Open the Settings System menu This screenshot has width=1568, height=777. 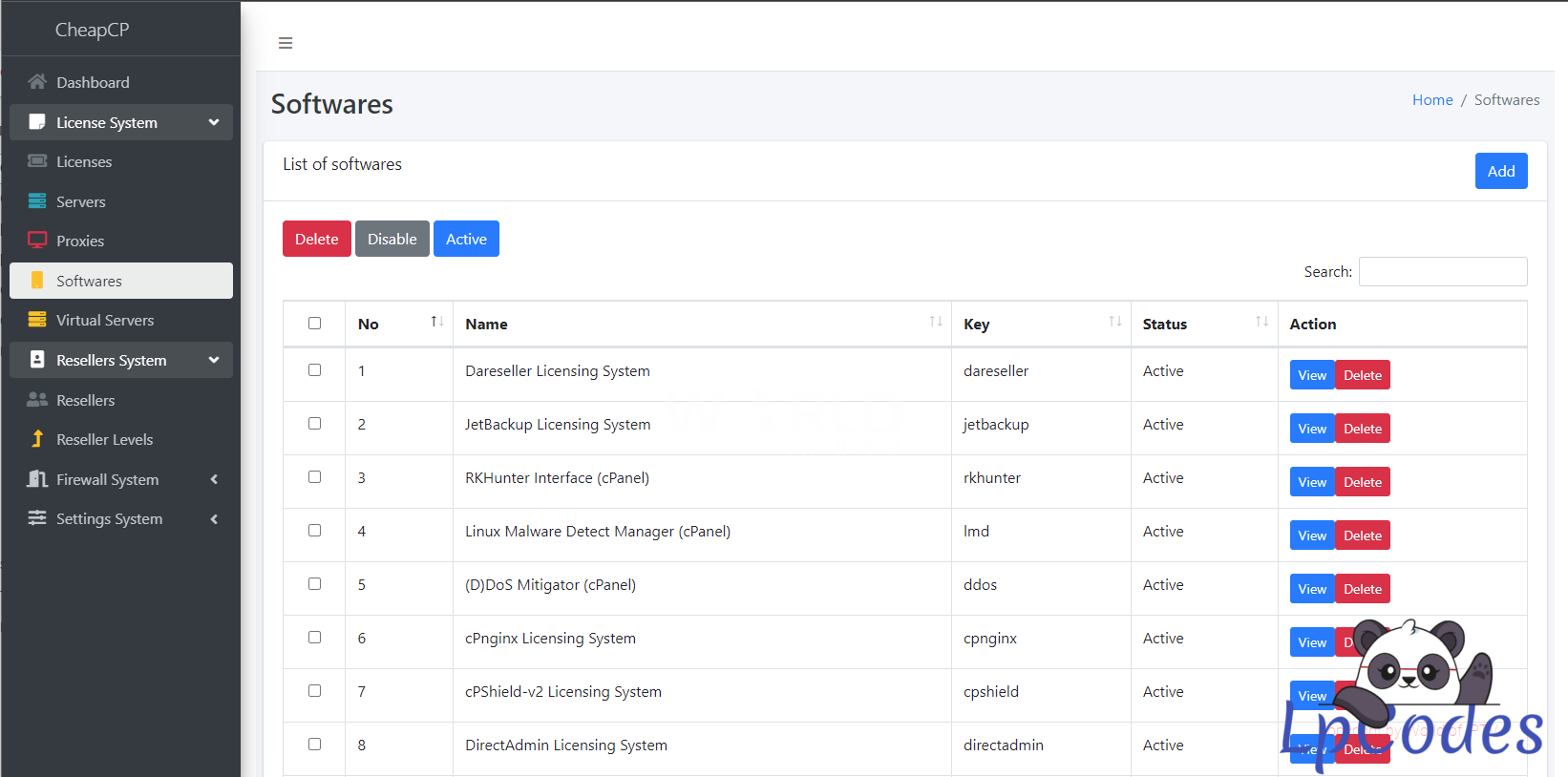109,518
